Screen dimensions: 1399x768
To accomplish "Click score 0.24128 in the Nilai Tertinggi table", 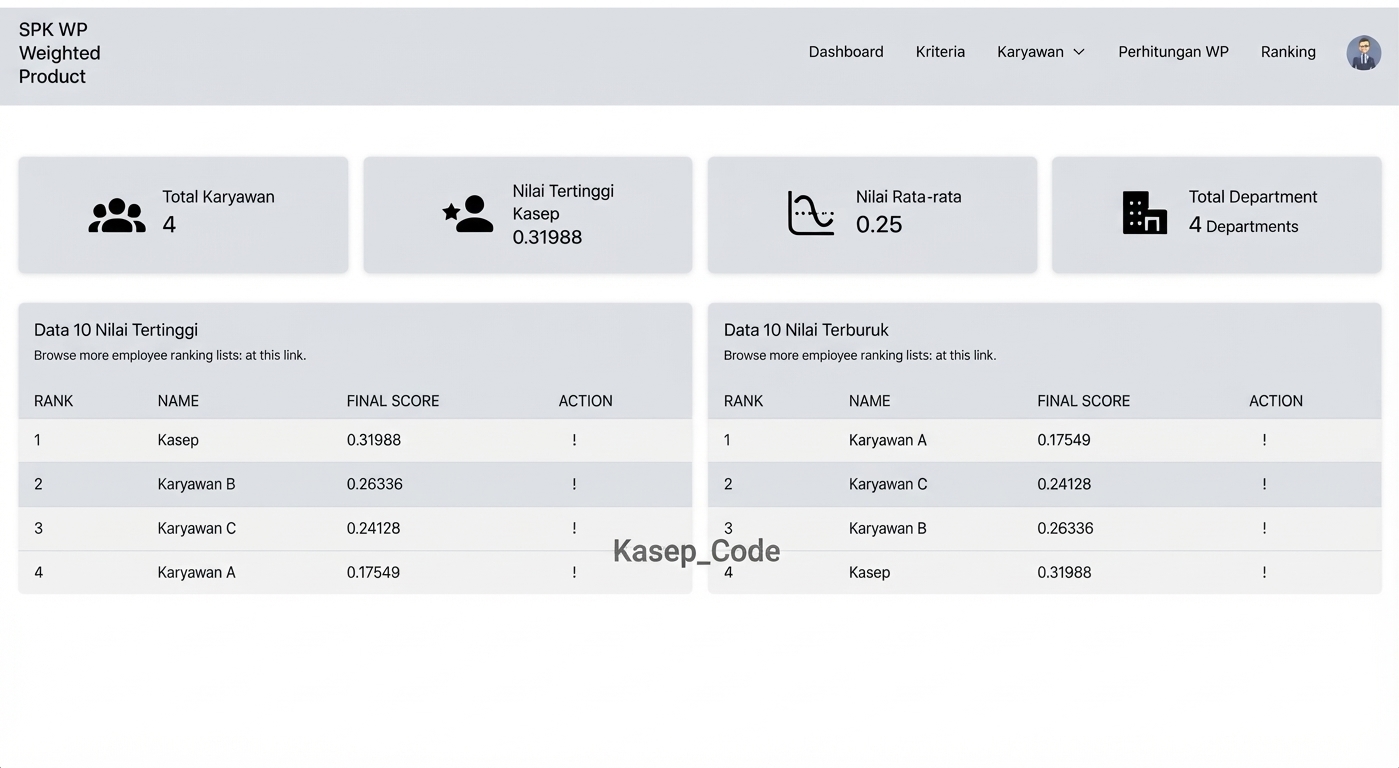I will click(x=374, y=528).
